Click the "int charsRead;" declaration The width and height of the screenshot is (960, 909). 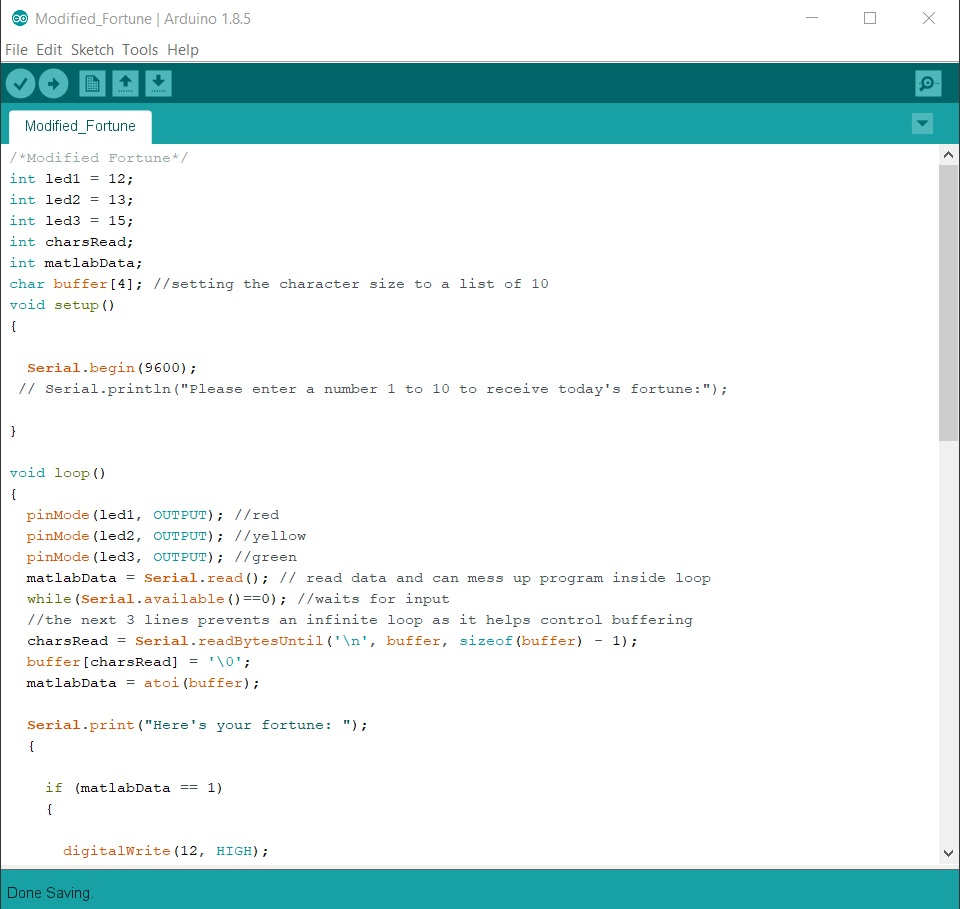[x=71, y=242]
